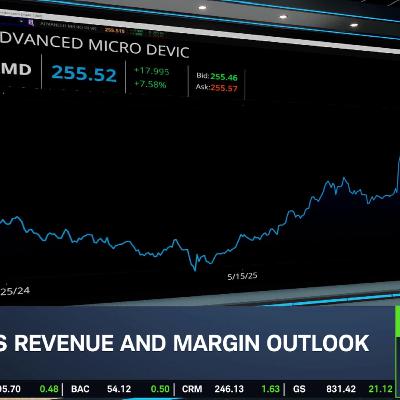The height and width of the screenshot is (400, 400).
Task: Click the CRM price 246.13
Action: [x=229, y=389]
